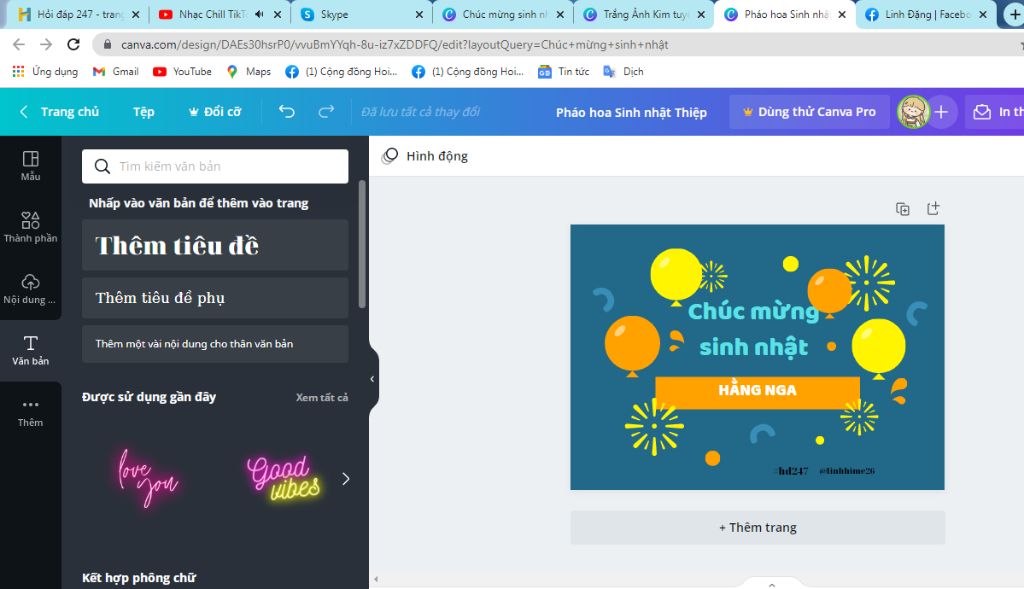Add a heading with Thêm tiêu đề
Image resolution: width=1024 pixels, height=589 pixels.
click(x=215, y=245)
